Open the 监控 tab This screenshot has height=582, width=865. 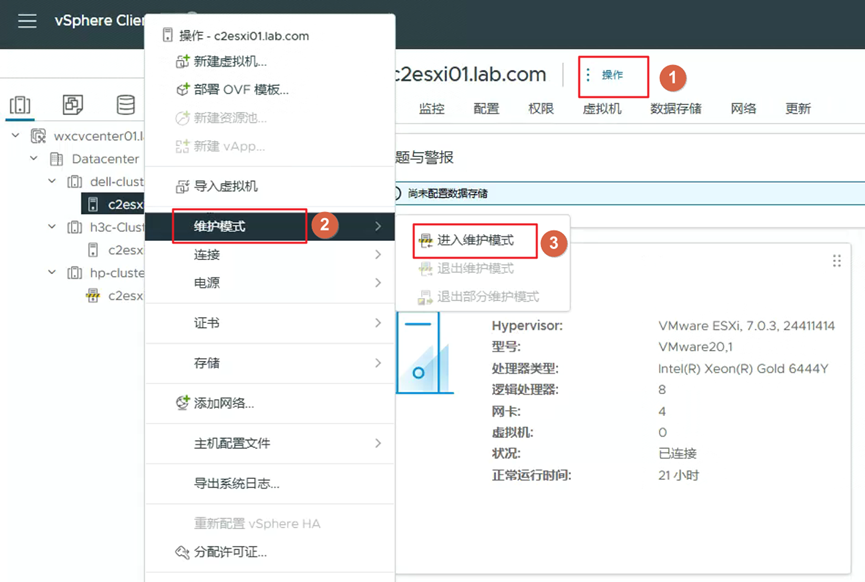431,109
